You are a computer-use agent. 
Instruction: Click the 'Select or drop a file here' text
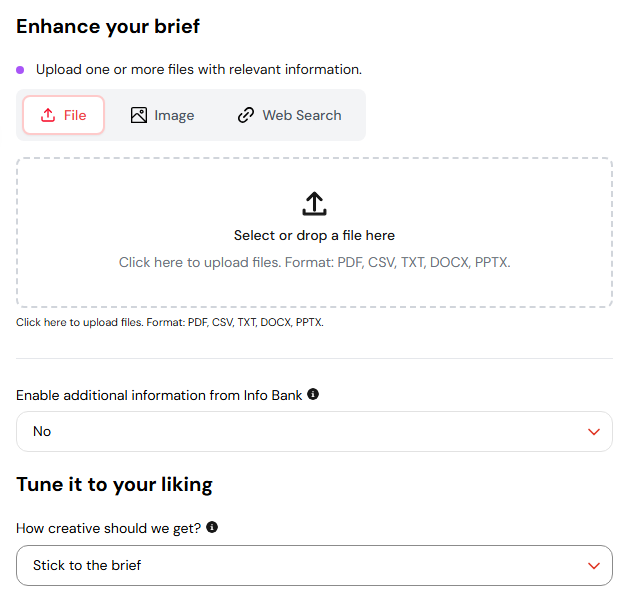(314, 235)
